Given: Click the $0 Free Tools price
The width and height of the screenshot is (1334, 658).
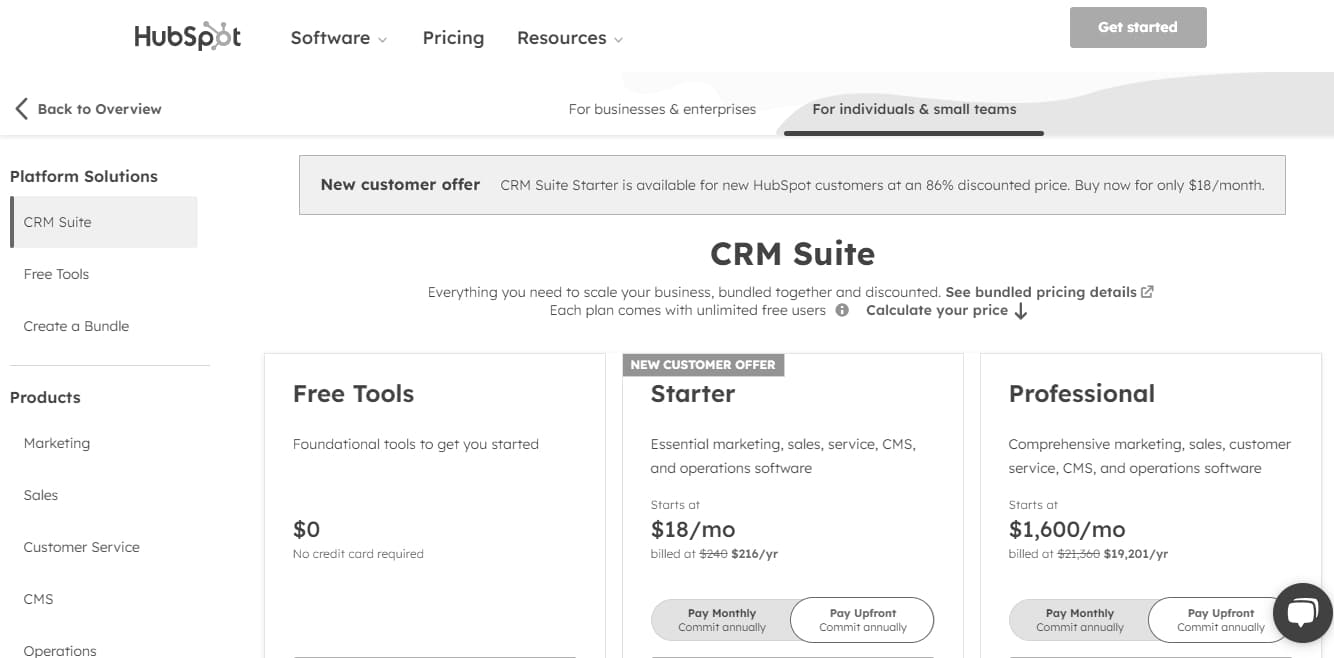Looking at the screenshot, I should [x=306, y=529].
